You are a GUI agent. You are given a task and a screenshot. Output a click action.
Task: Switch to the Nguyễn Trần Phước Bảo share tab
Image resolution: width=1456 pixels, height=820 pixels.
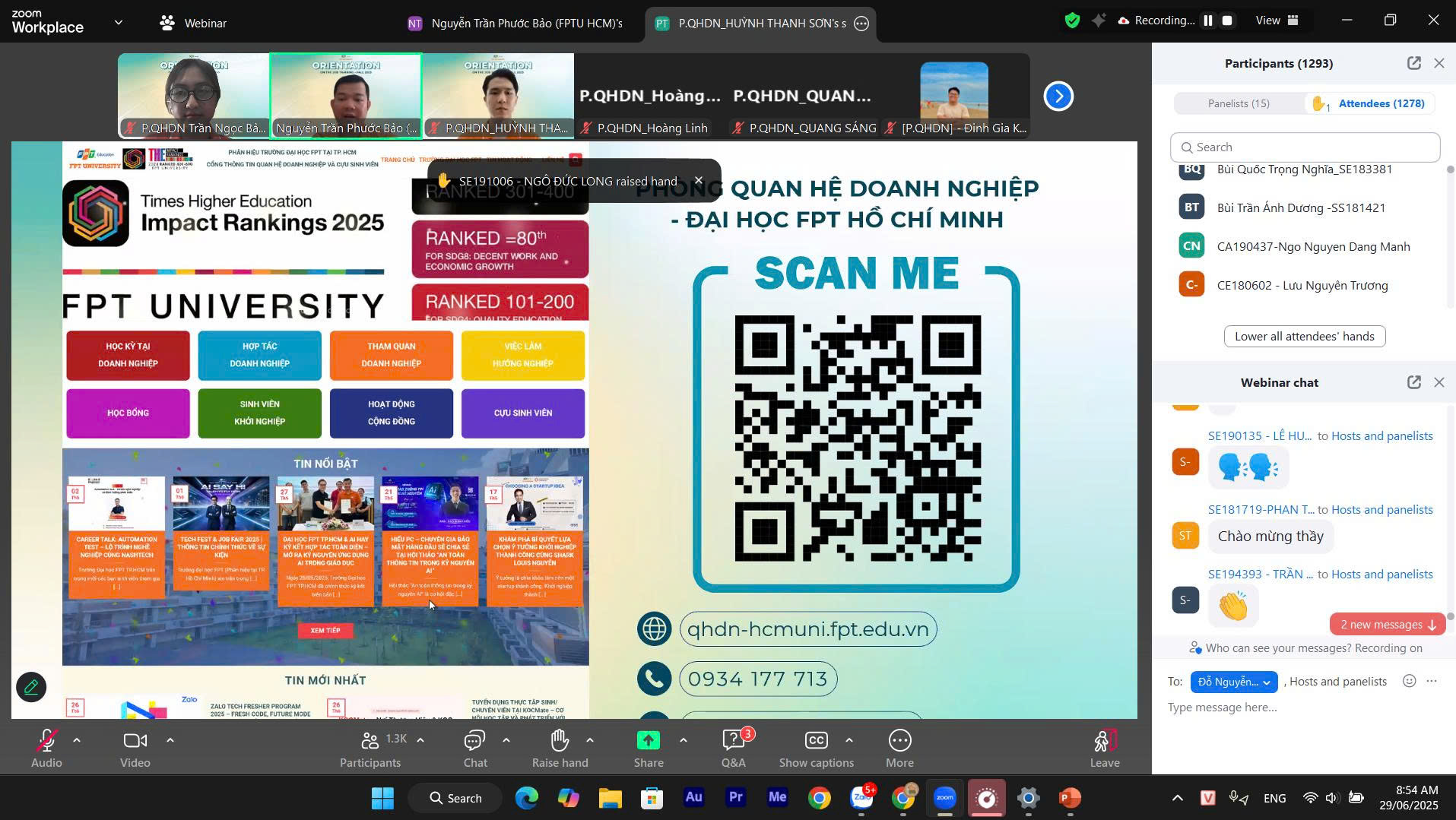(x=515, y=24)
